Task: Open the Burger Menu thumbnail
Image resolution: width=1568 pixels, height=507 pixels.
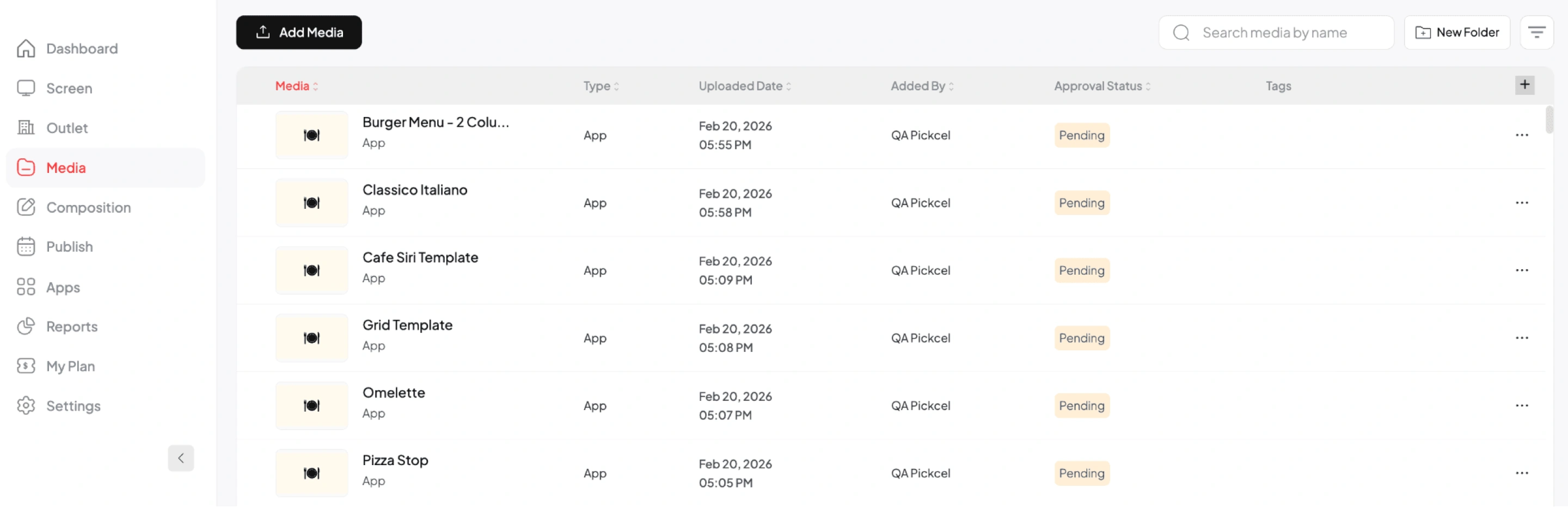Action: (x=311, y=135)
